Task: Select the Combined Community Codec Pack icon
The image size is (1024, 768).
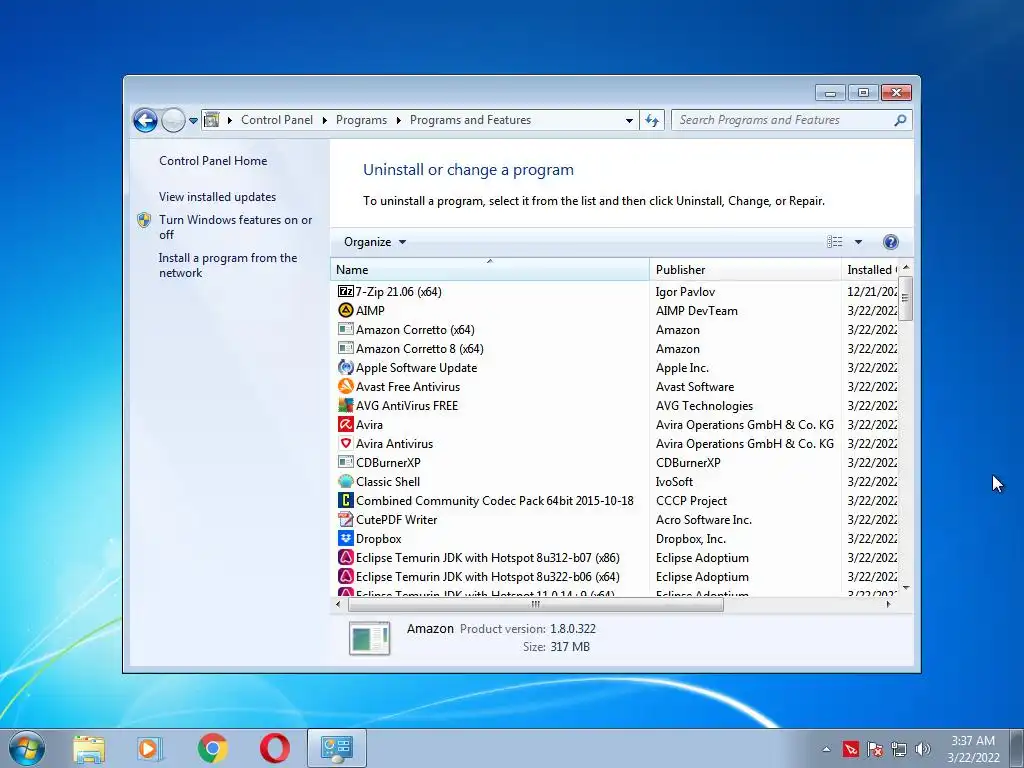Action: click(x=345, y=500)
